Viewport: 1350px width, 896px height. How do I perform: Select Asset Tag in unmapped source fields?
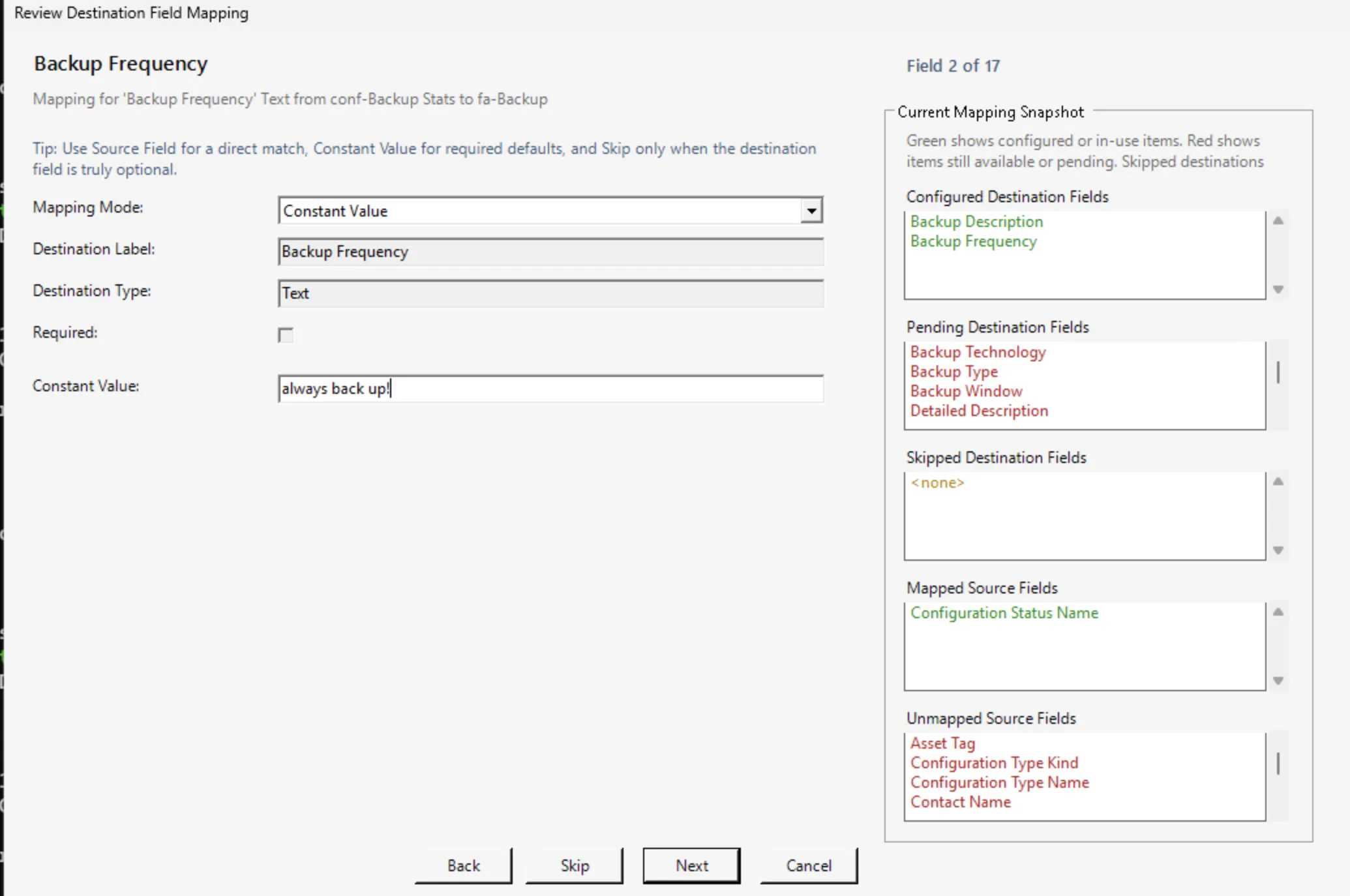pyautogui.click(x=942, y=743)
